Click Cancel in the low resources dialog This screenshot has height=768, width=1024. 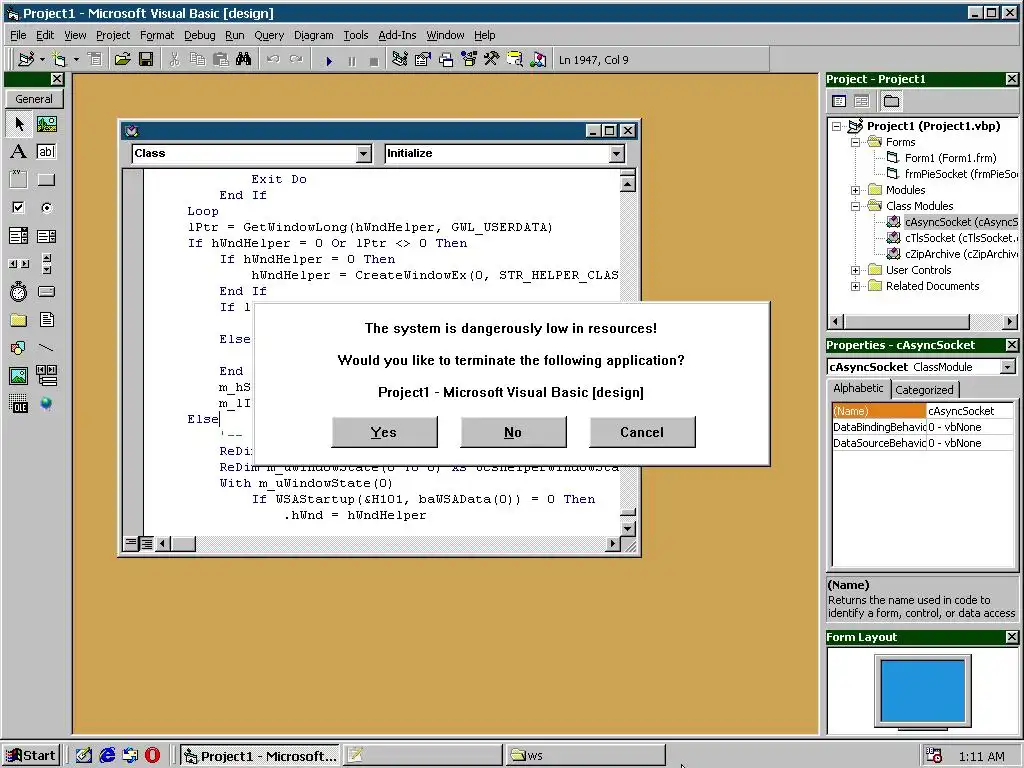pos(642,432)
